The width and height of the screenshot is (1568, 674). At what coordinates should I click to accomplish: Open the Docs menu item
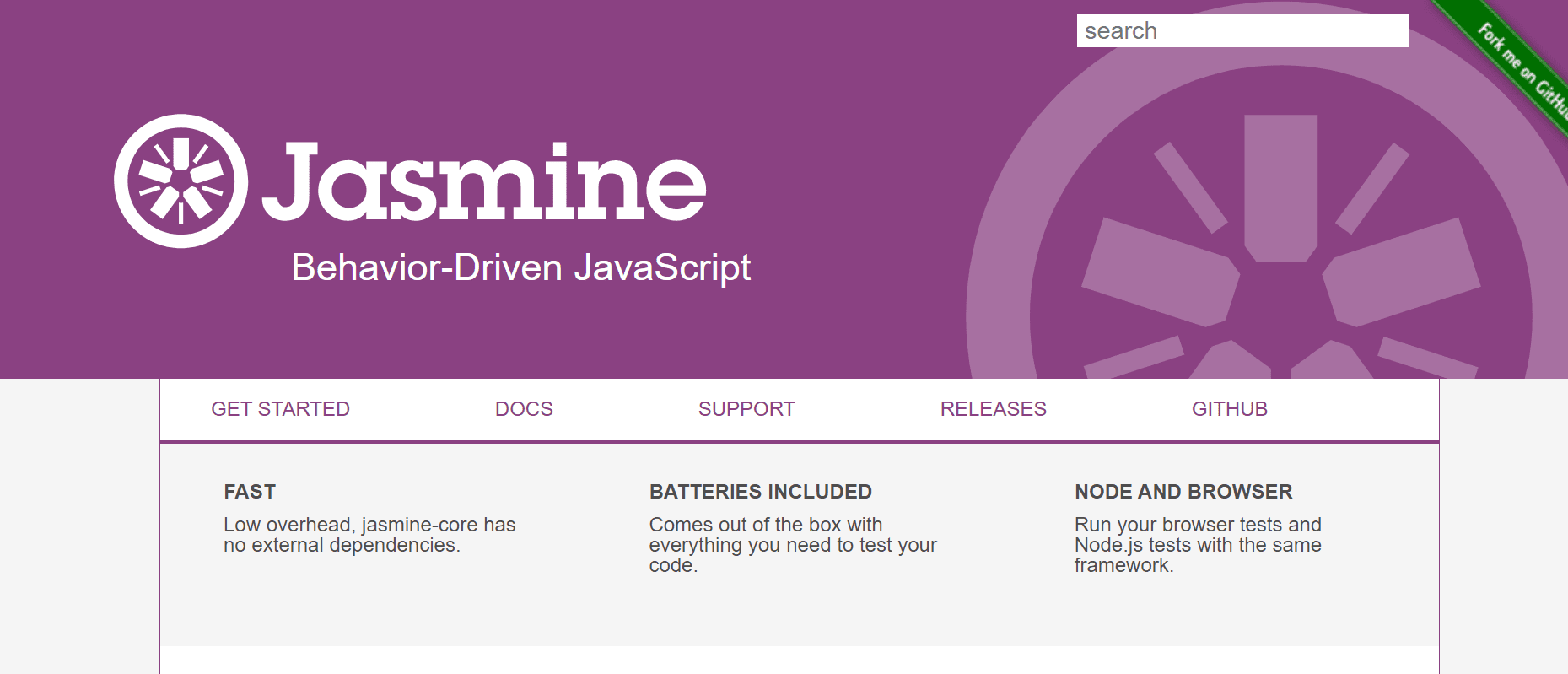coord(524,409)
